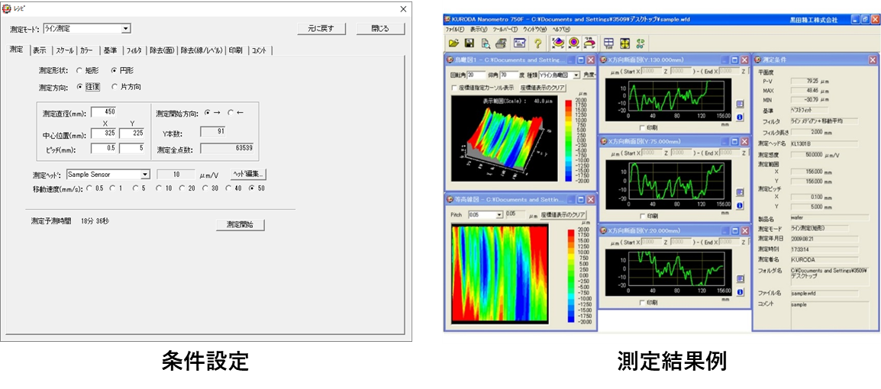Save data using the floppy disk icon
This screenshot has height=389, width=881.
coord(469,42)
